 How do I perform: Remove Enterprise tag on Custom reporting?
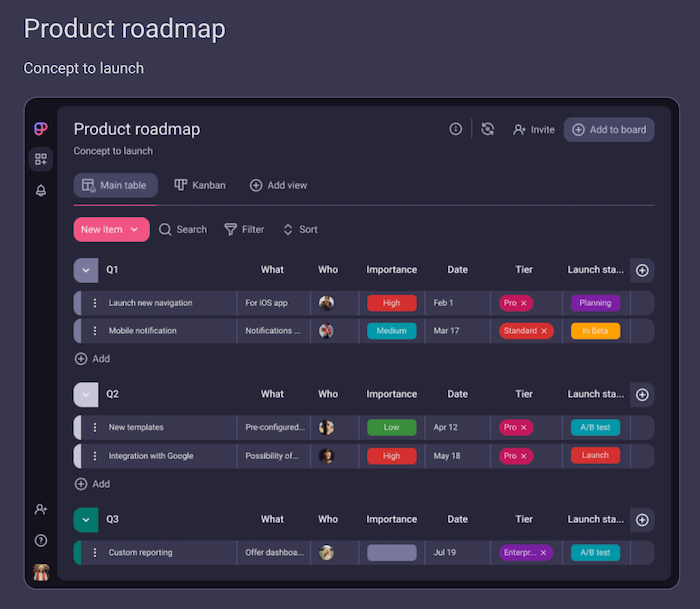click(543, 552)
